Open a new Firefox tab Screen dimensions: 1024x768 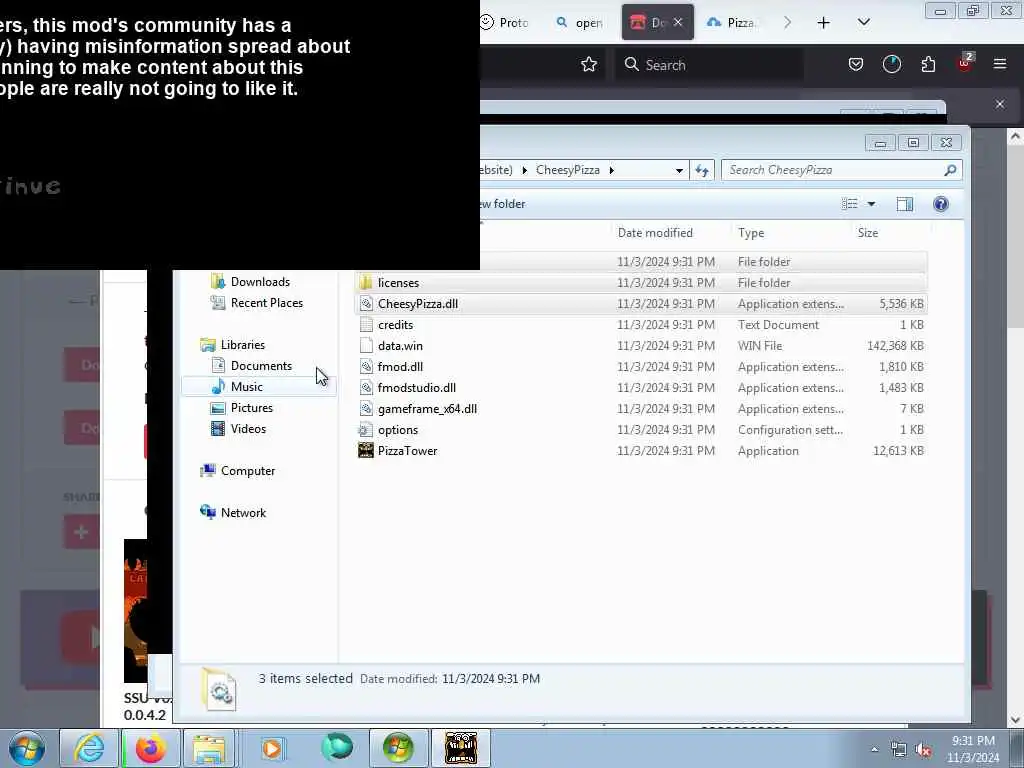(x=824, y=23)
